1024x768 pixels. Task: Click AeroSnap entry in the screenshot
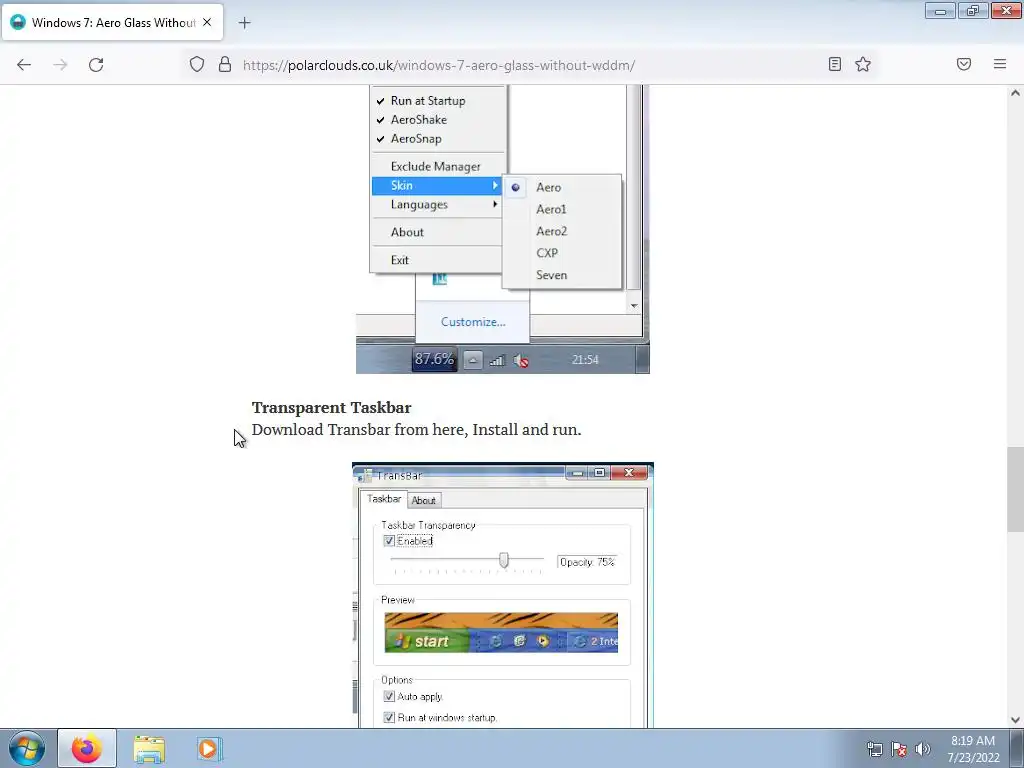[x=416, y=138]
